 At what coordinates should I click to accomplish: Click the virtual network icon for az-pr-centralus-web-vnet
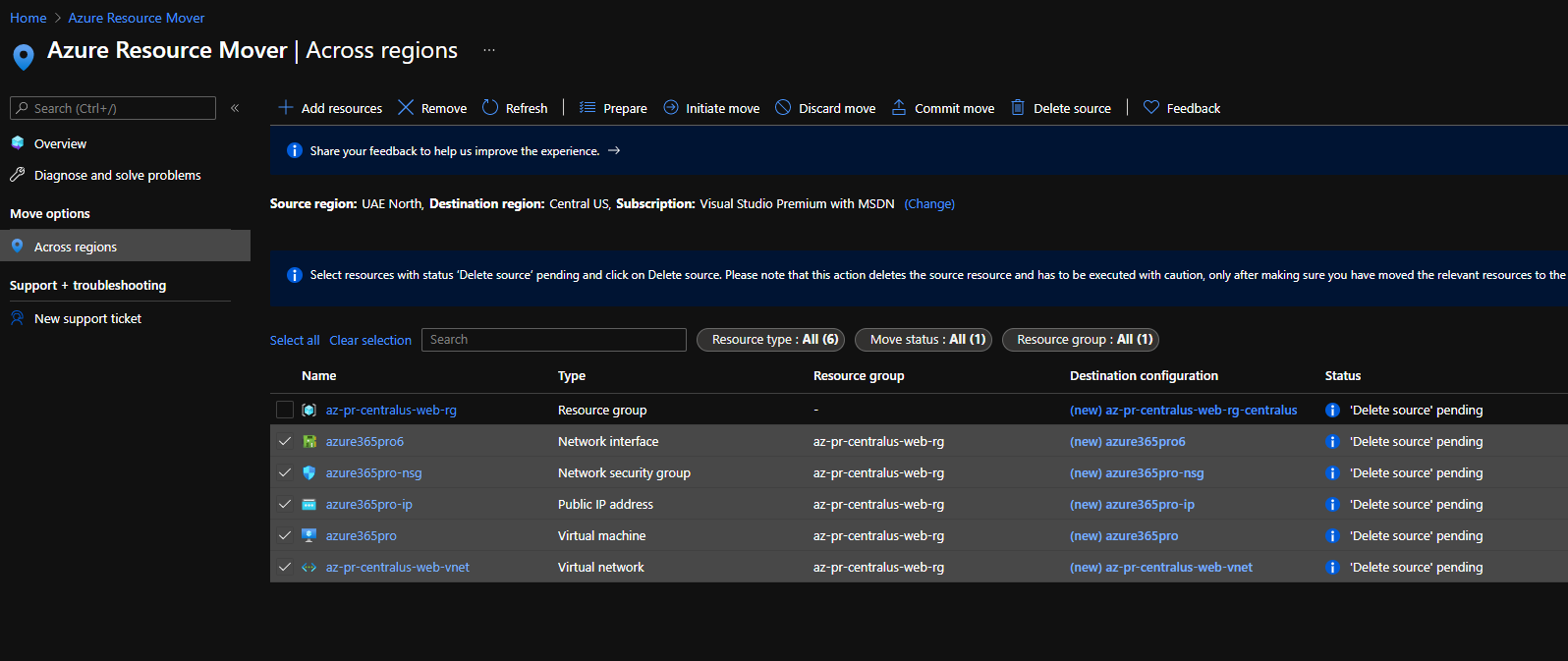coord(309,567)
